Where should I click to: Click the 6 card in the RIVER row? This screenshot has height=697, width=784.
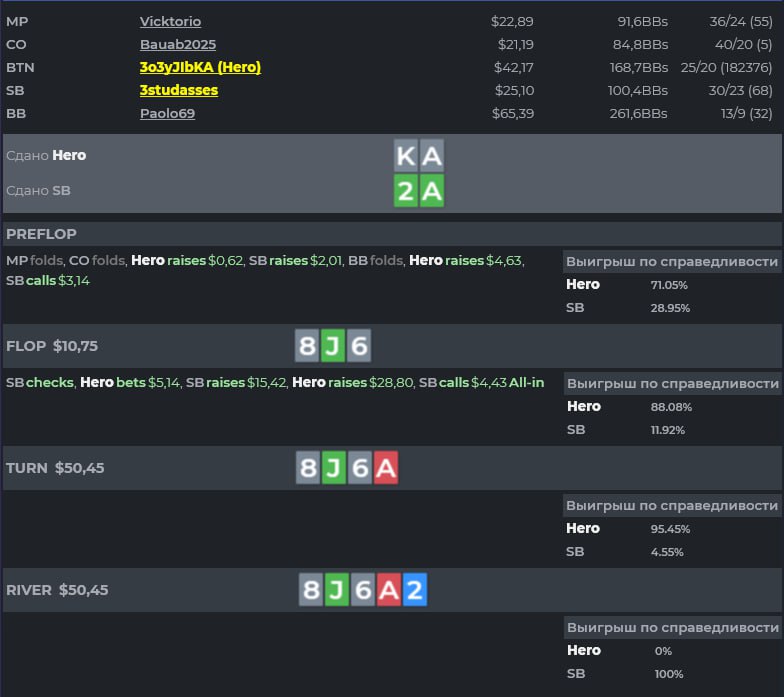tap(363, 590)
